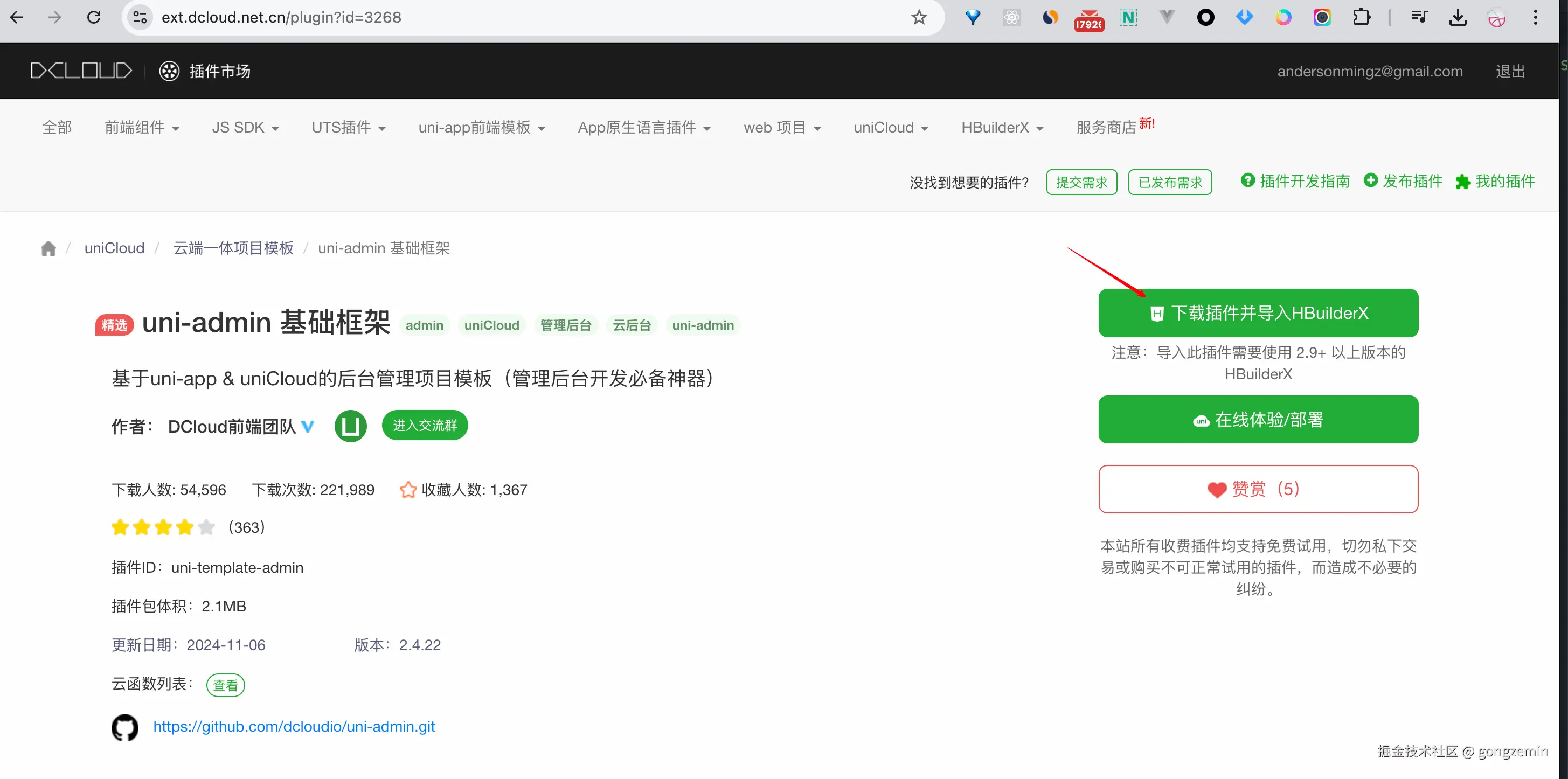Select the 全部 category tab

coord(57,128)
